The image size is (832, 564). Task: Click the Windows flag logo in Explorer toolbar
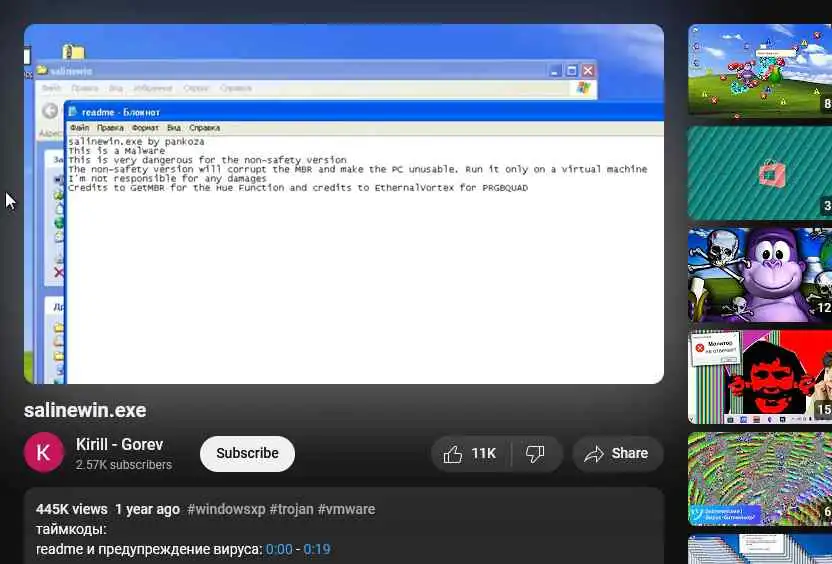click(583, 88)
